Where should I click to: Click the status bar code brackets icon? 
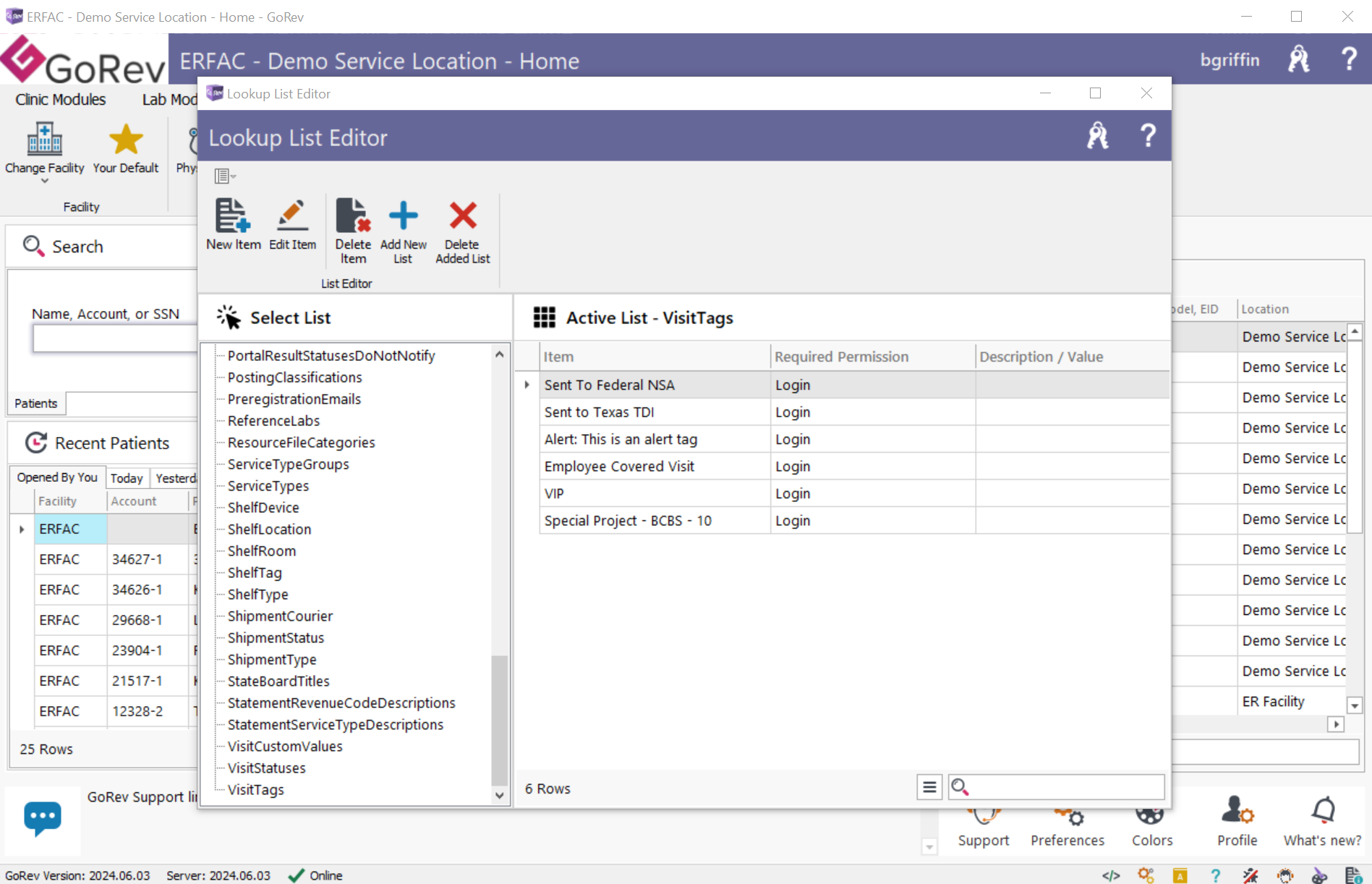coord(1111,875)
